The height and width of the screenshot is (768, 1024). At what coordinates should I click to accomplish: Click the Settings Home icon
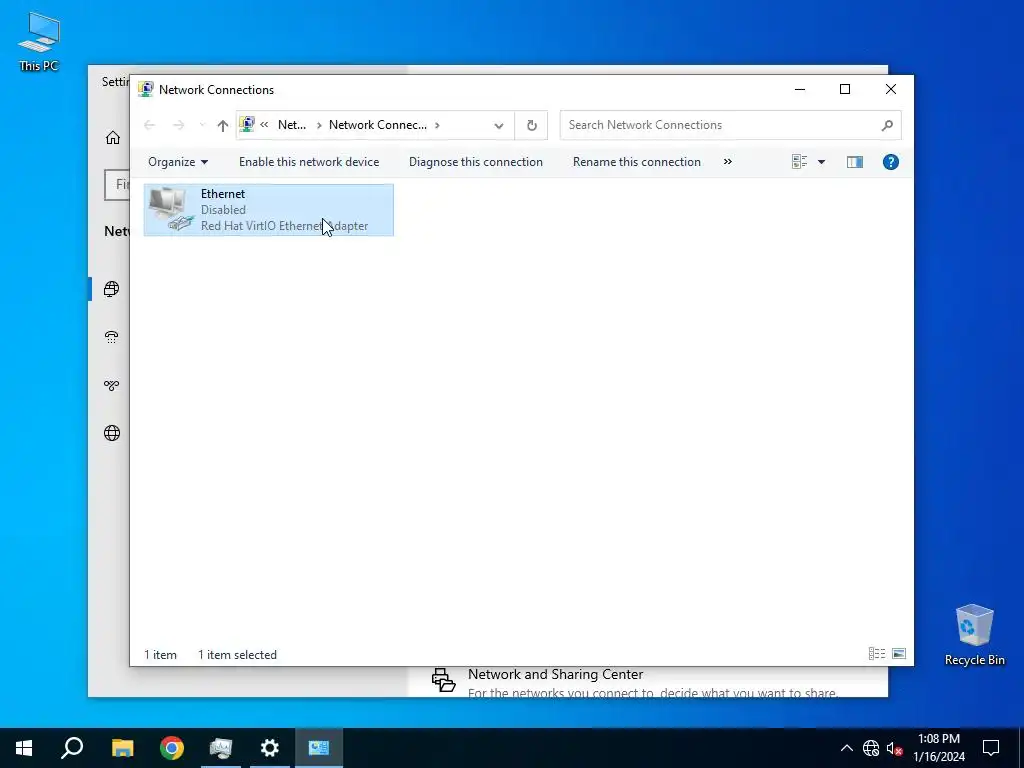pos(113,137)
